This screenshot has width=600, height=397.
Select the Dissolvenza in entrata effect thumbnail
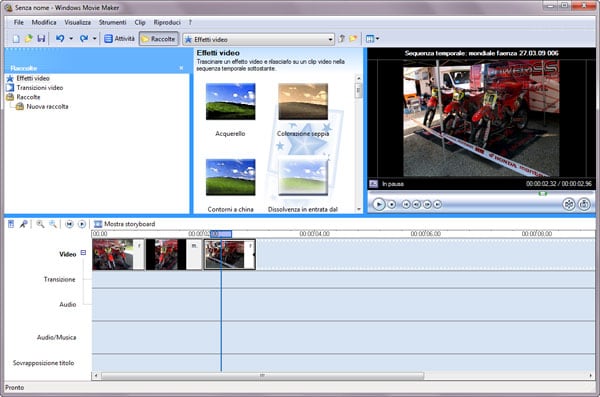tap(303, 177)
